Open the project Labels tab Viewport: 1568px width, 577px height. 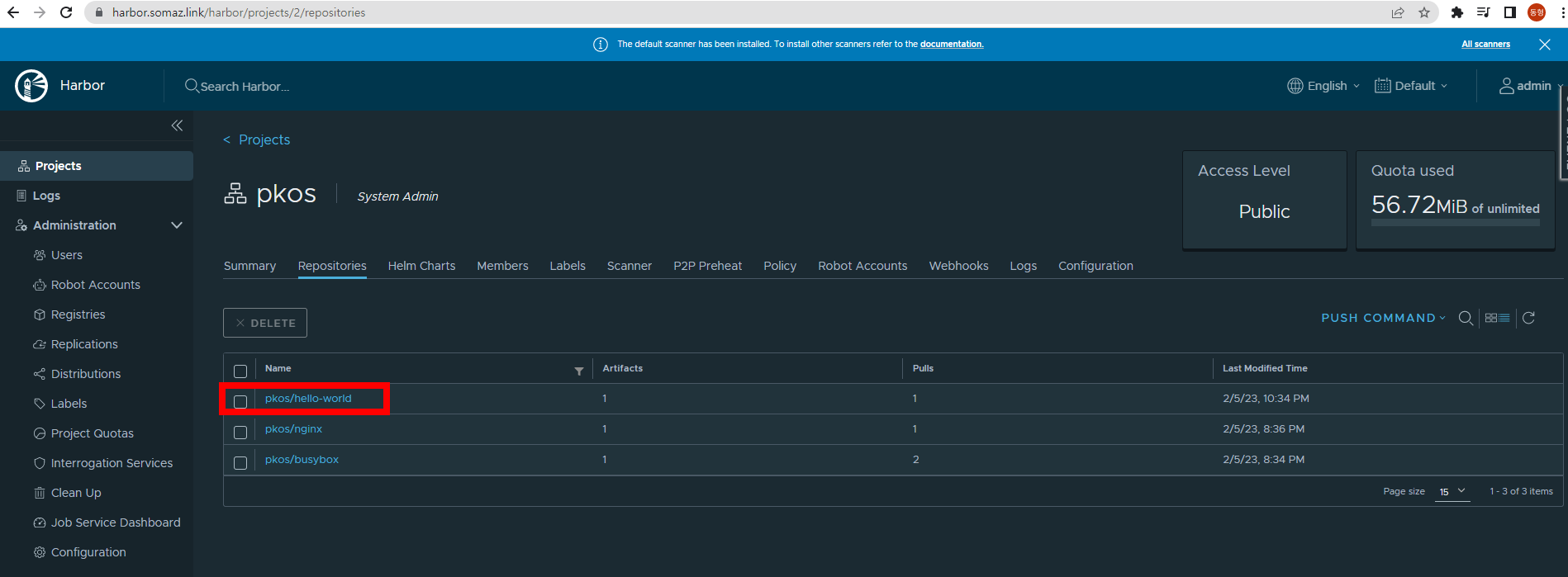tap(568, 266)
